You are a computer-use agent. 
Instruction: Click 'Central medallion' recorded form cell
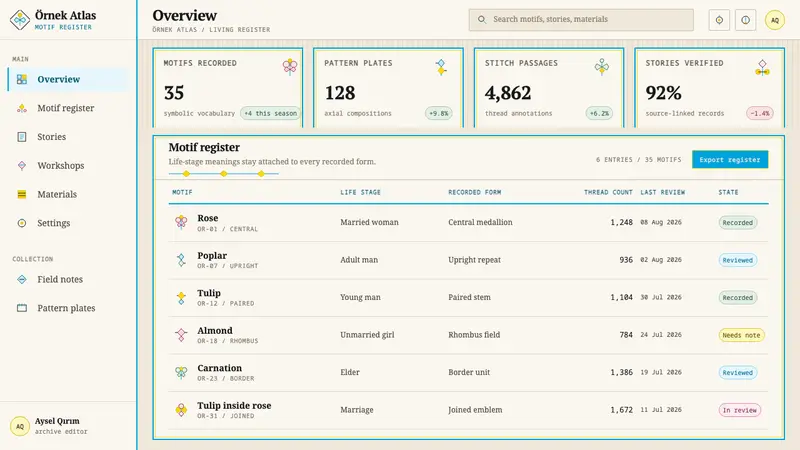coord(480,222)
